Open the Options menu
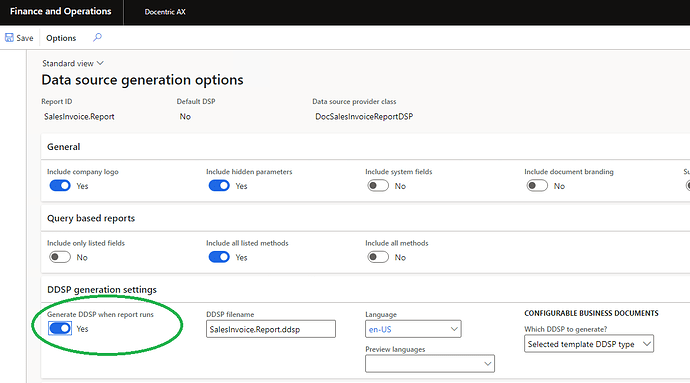Viewport: 690px width, 383px height. click(x=61, y=38)
